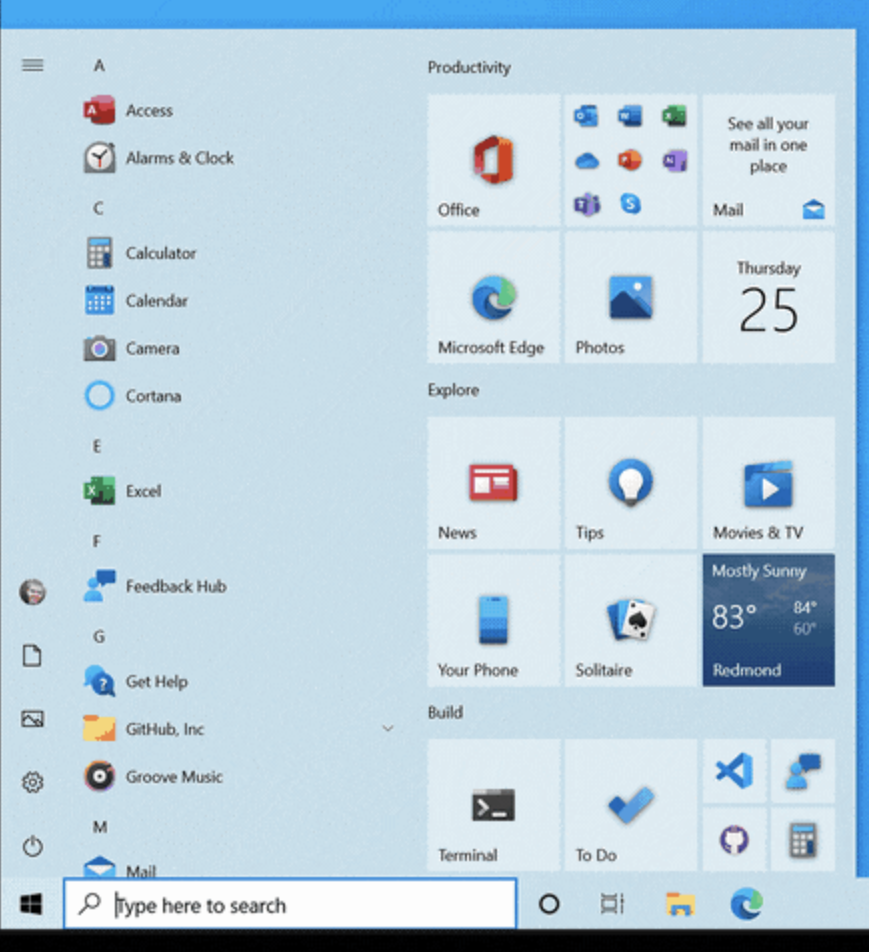The width and height of the screenshot is (869, 952).
Task: Open the Feedback Hub small tile
Action: tap(803, 771)
